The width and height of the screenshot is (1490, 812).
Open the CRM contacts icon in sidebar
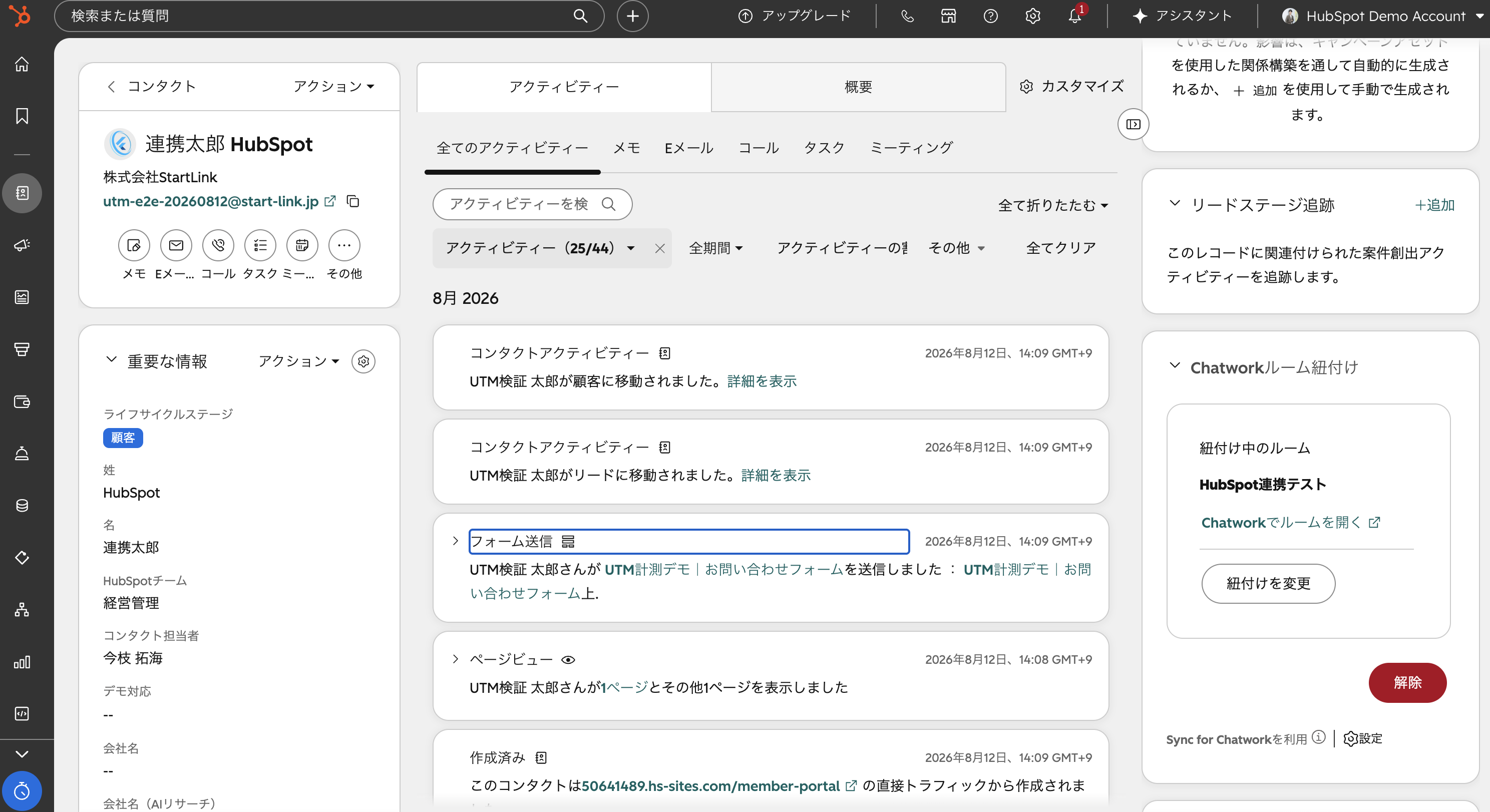(22, 193)
